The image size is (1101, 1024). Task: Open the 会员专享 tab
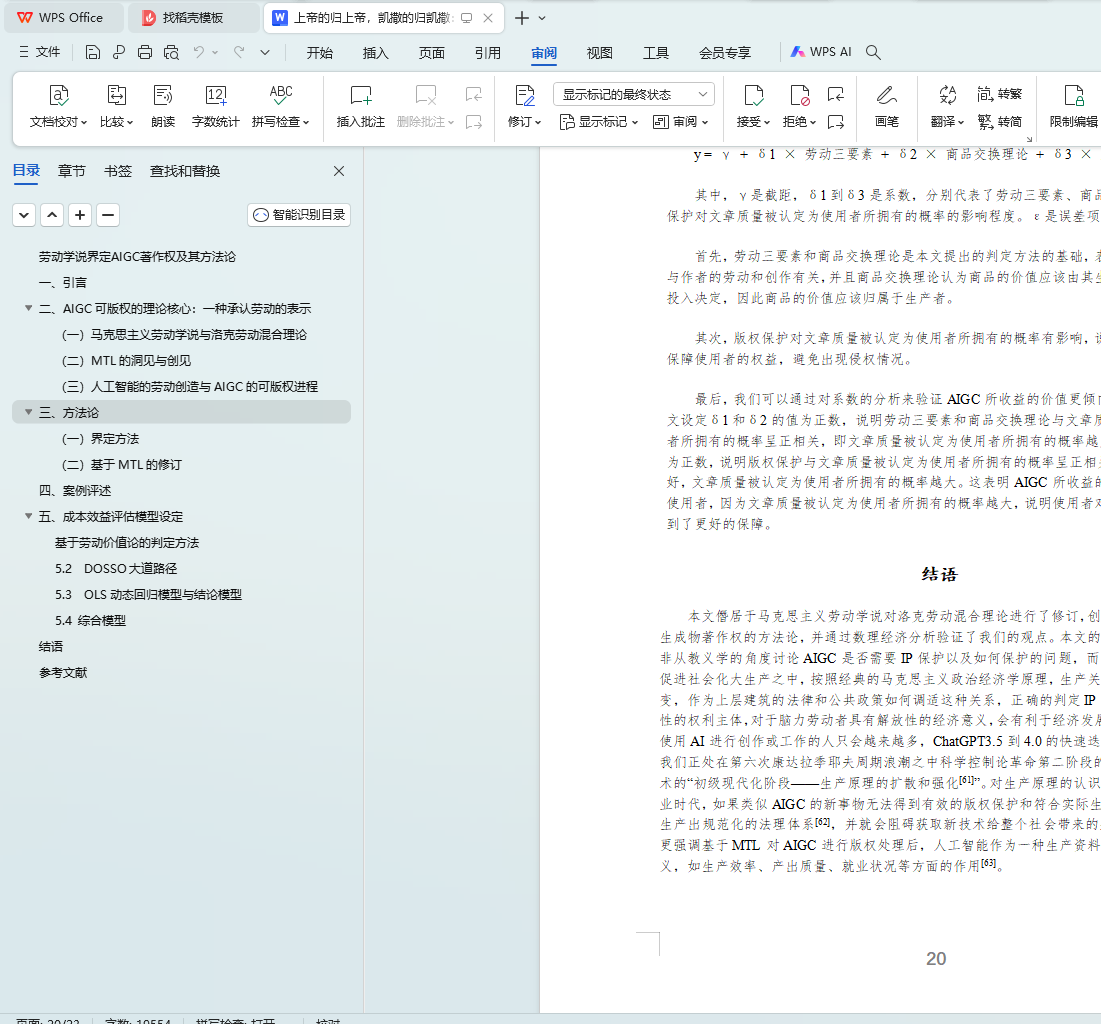725,53
